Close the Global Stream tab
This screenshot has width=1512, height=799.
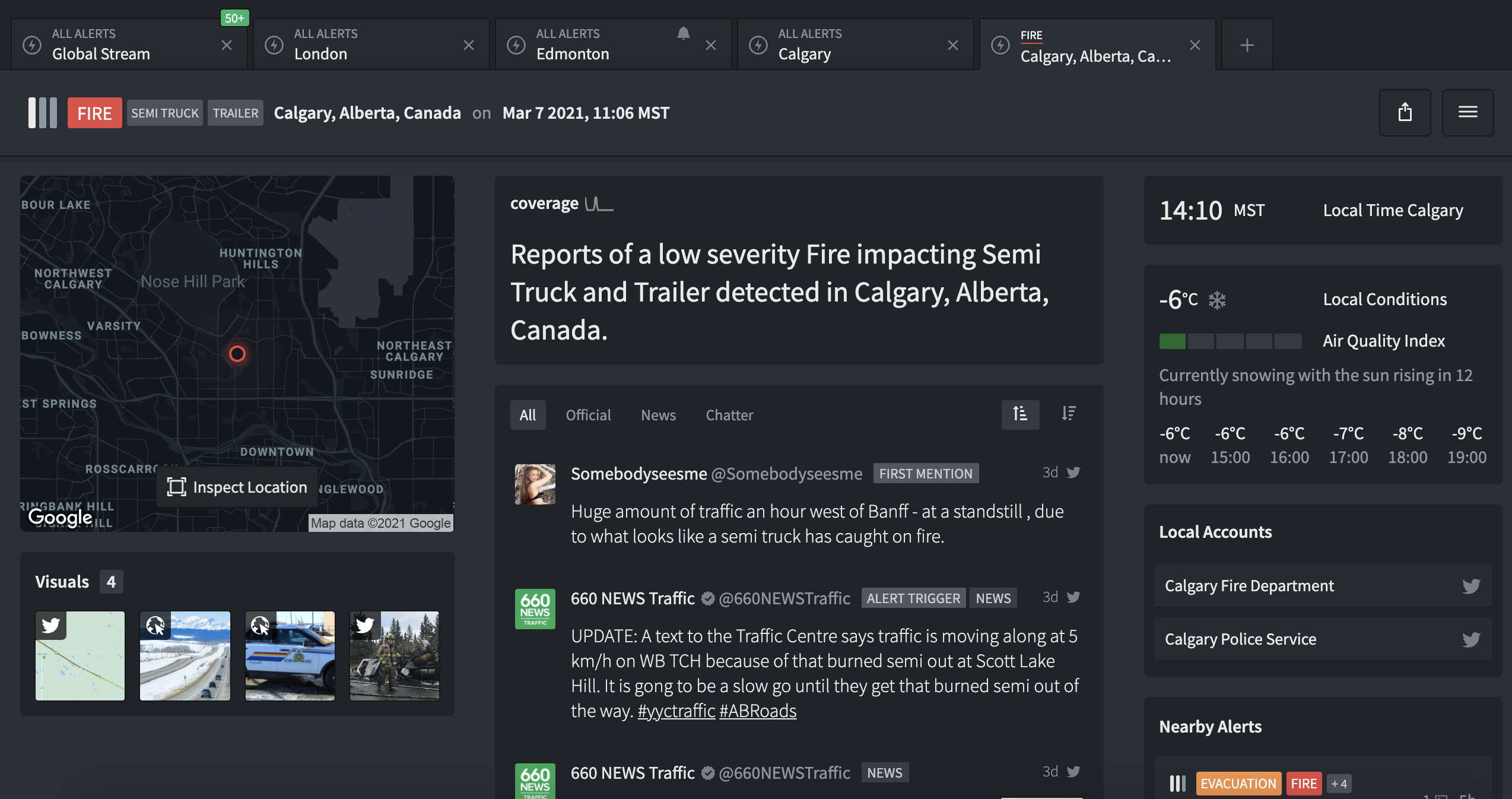[x=227, y=45]
